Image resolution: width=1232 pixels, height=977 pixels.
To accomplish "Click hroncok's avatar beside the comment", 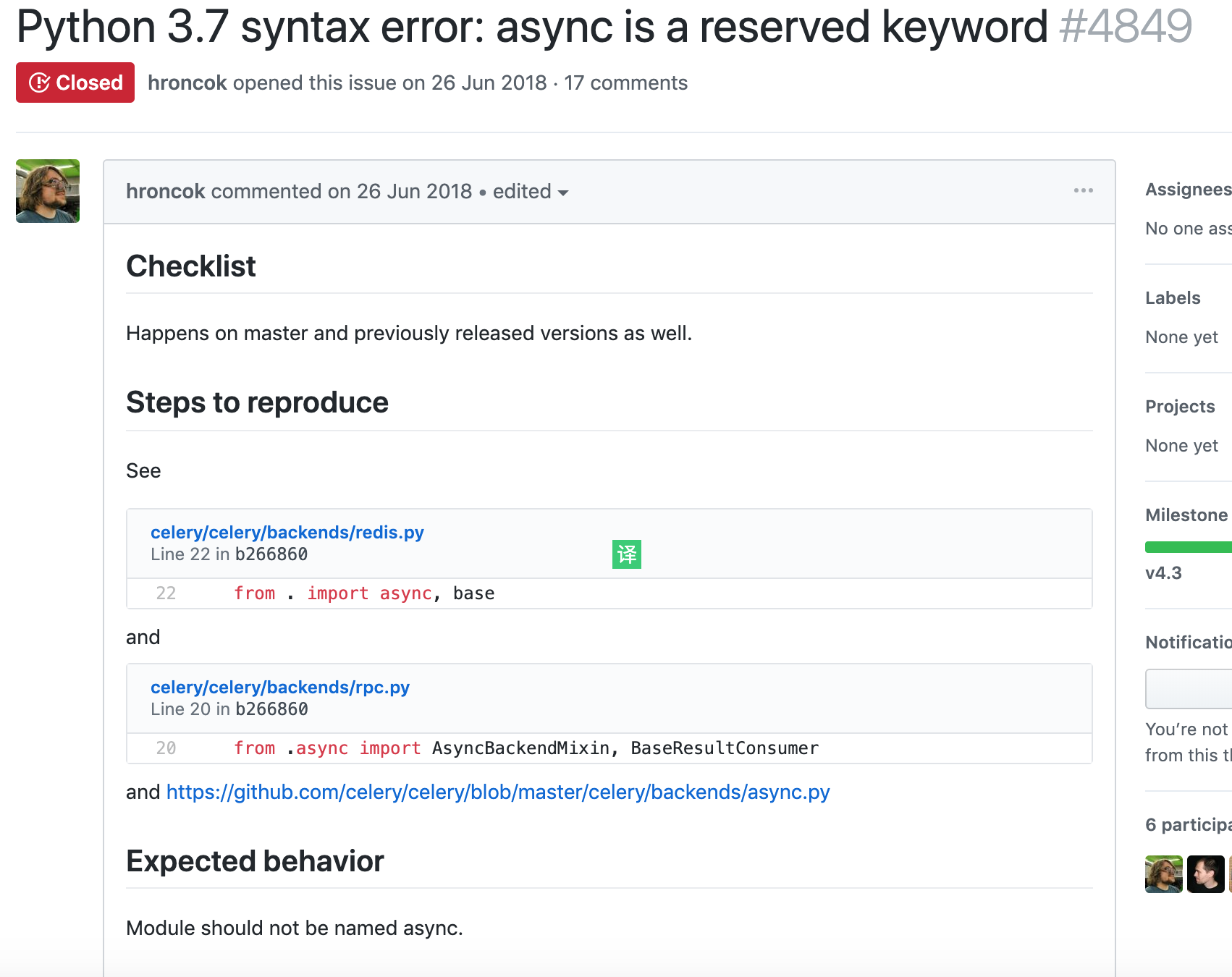I will click(48, 191).
